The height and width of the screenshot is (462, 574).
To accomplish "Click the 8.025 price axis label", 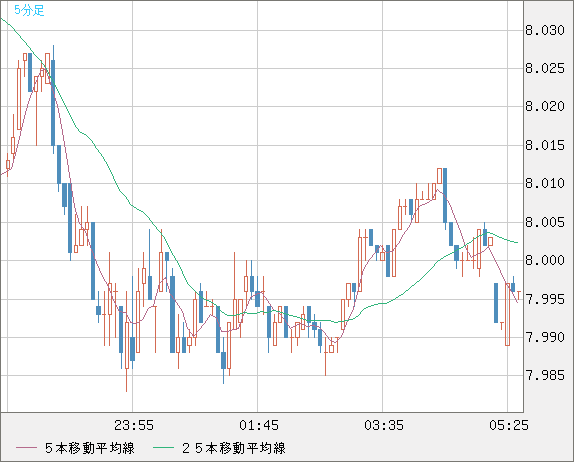I will pyautogui.click(x=545, y=68).
